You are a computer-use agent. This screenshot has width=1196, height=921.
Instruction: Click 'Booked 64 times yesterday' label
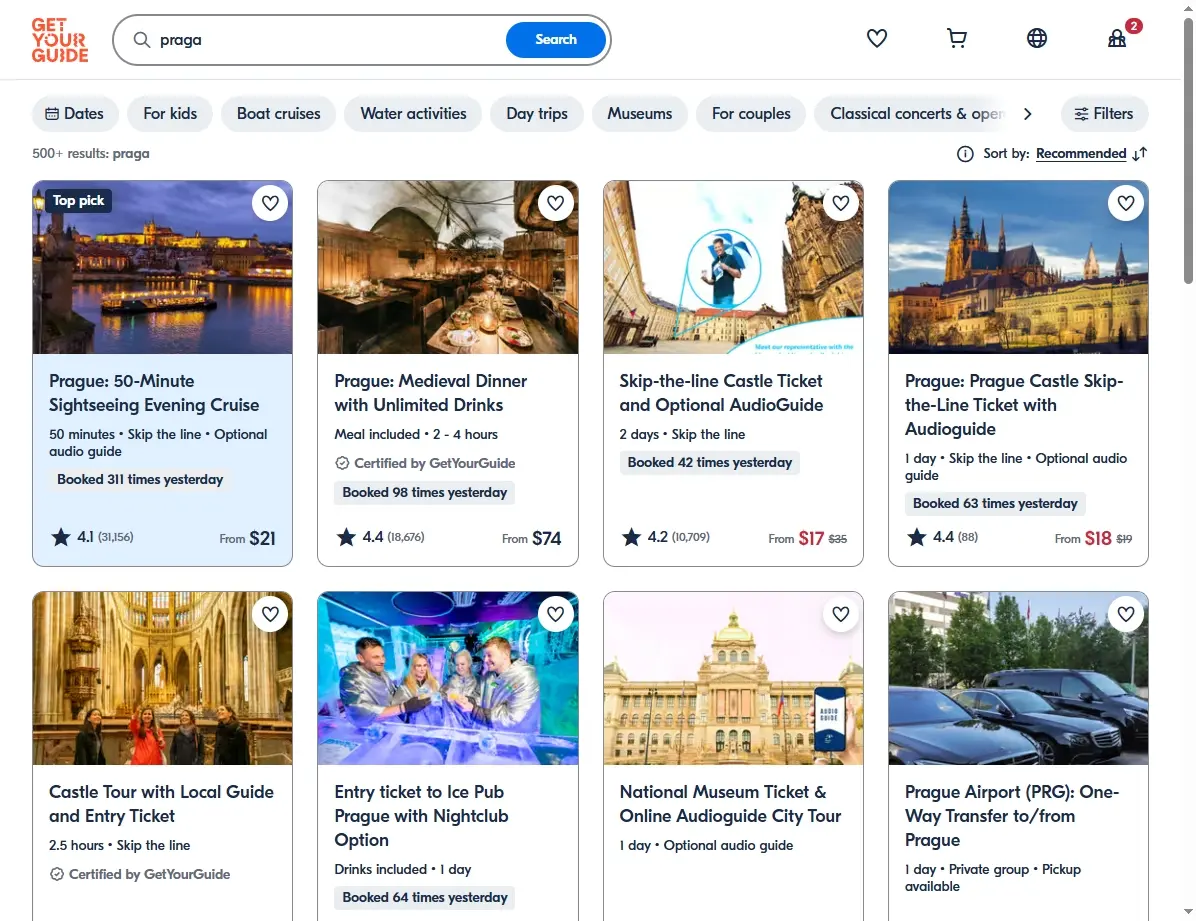click(424, 897)
